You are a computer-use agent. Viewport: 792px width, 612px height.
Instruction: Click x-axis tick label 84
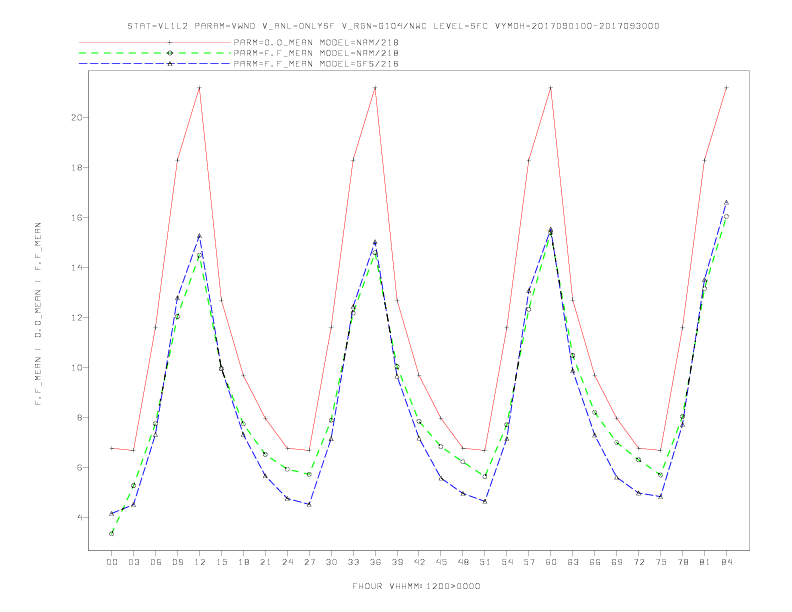(726, 562)
